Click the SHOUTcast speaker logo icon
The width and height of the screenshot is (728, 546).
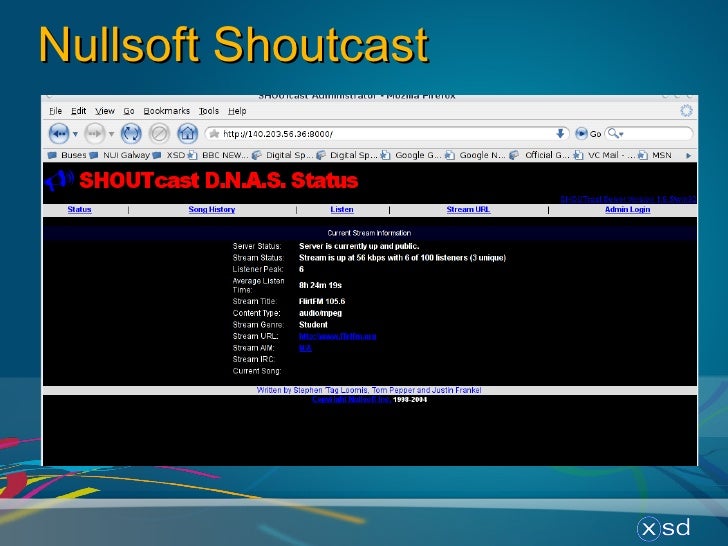pyautogui.click(x=60, y=180)
